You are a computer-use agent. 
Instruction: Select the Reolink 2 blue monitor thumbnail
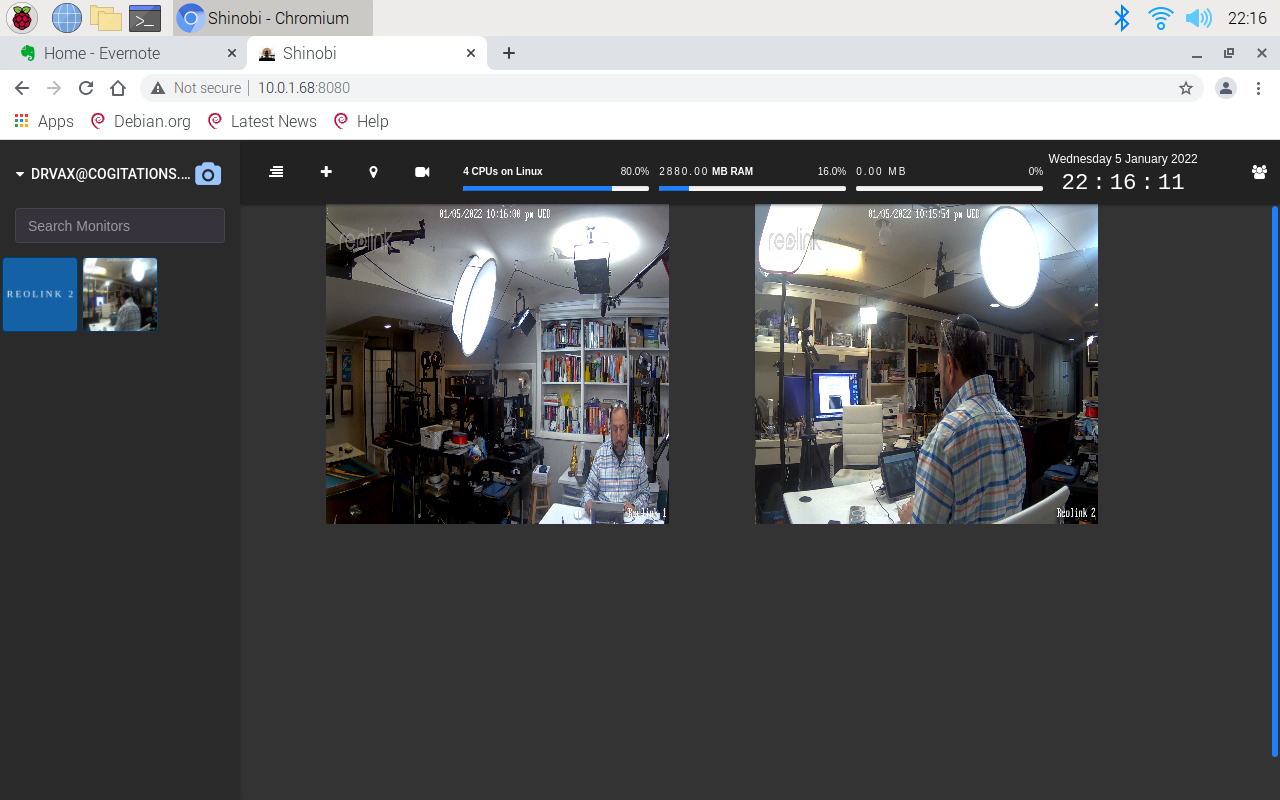[40, 294]
